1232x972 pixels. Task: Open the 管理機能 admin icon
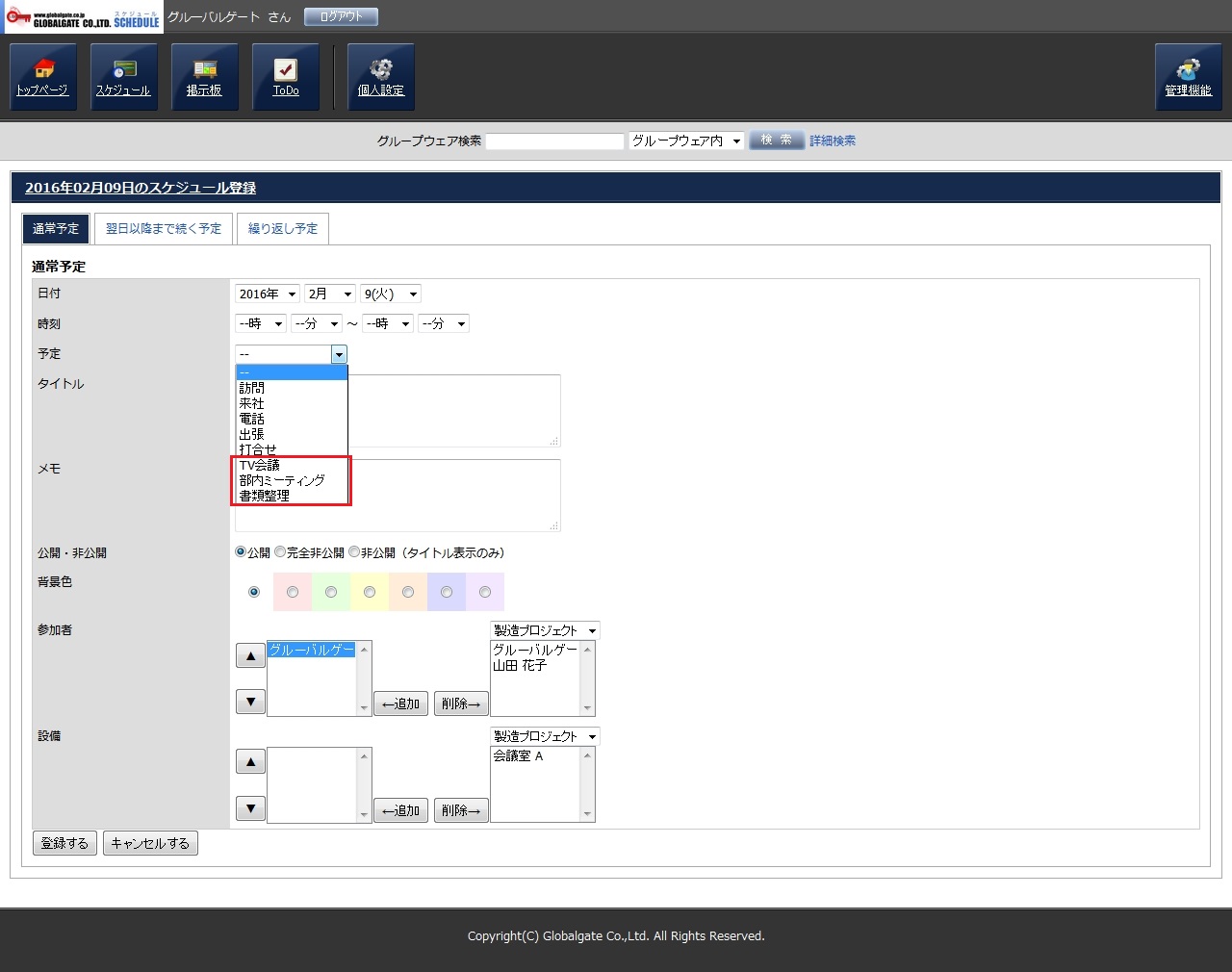[1189, 77]
